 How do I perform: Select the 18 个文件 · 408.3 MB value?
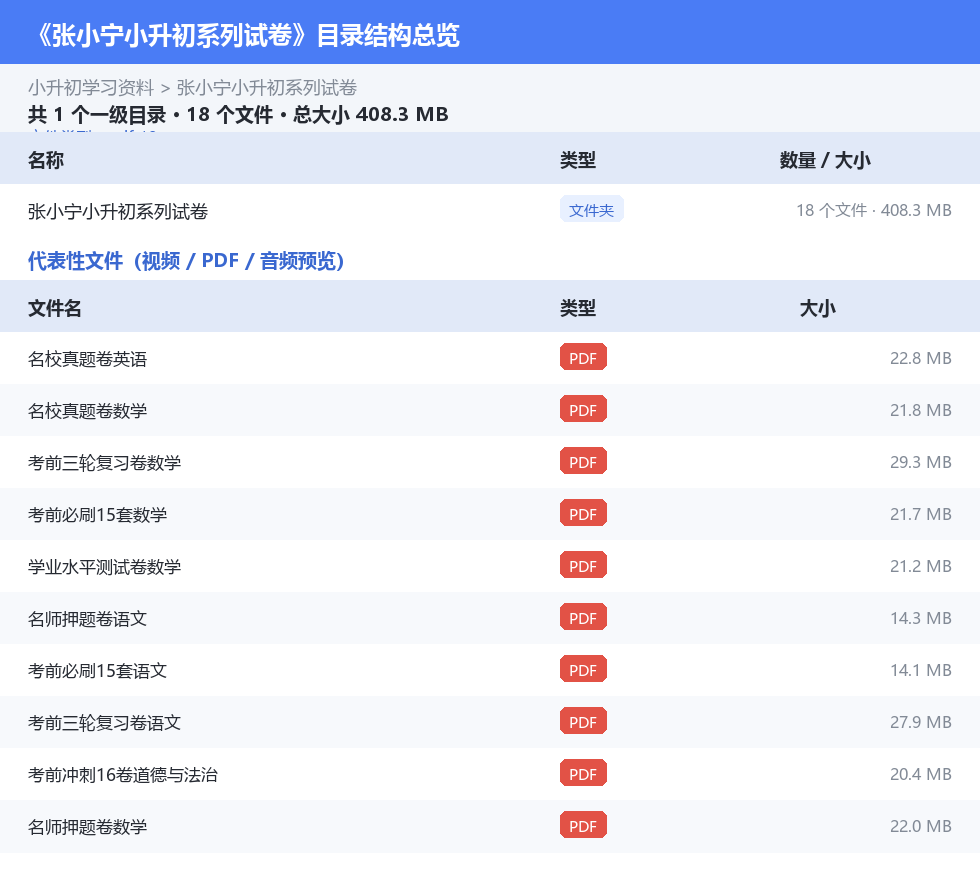click(874, 210)
